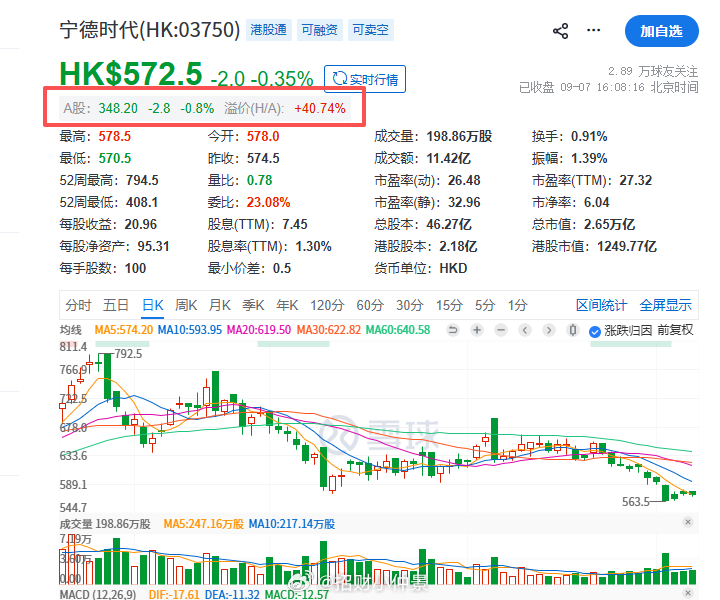Click the 52周最低 value 408.1

142,202
